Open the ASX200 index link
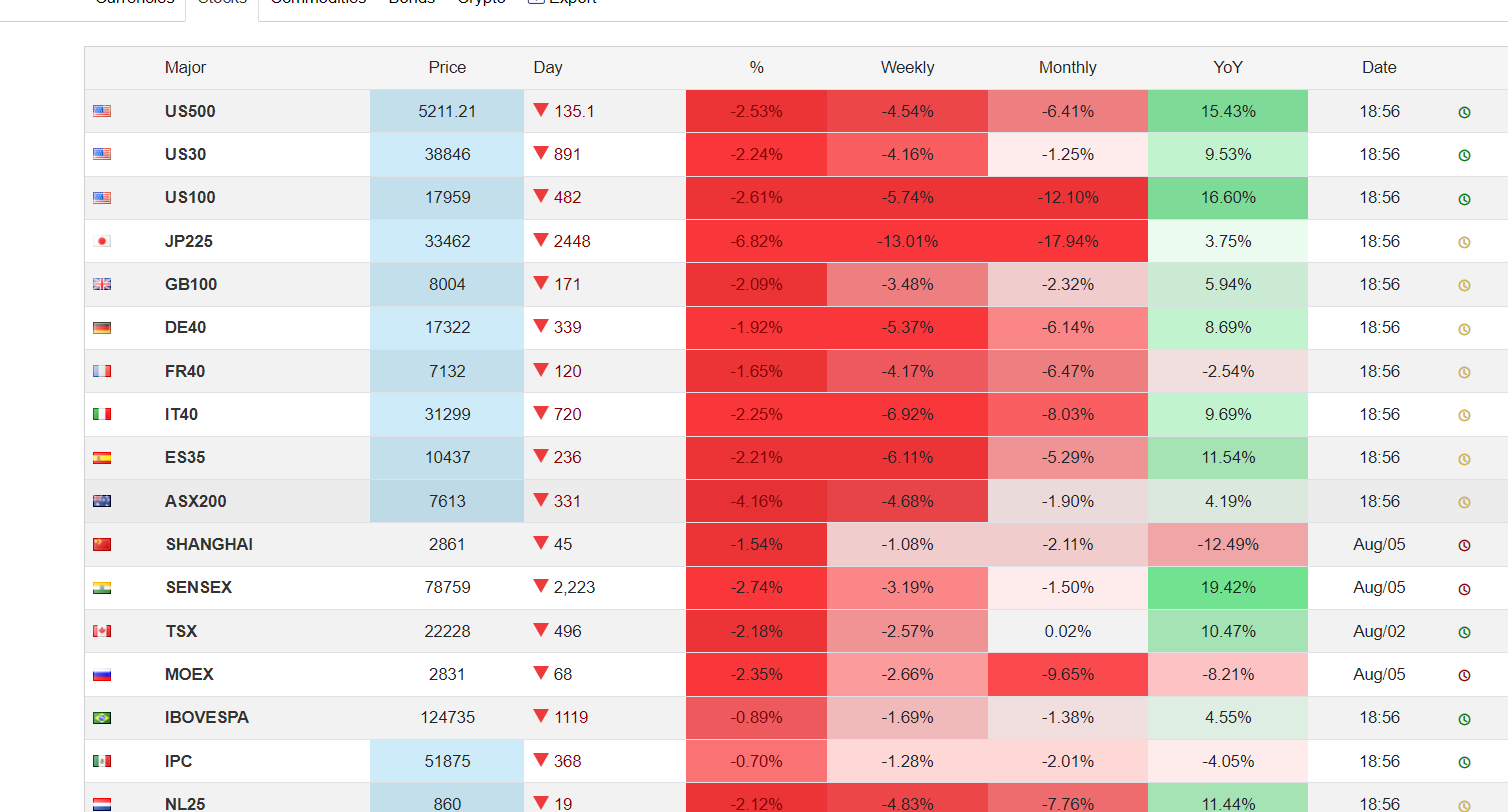Viewport: 1508px width, 812px height. click(x=196, y=501)
